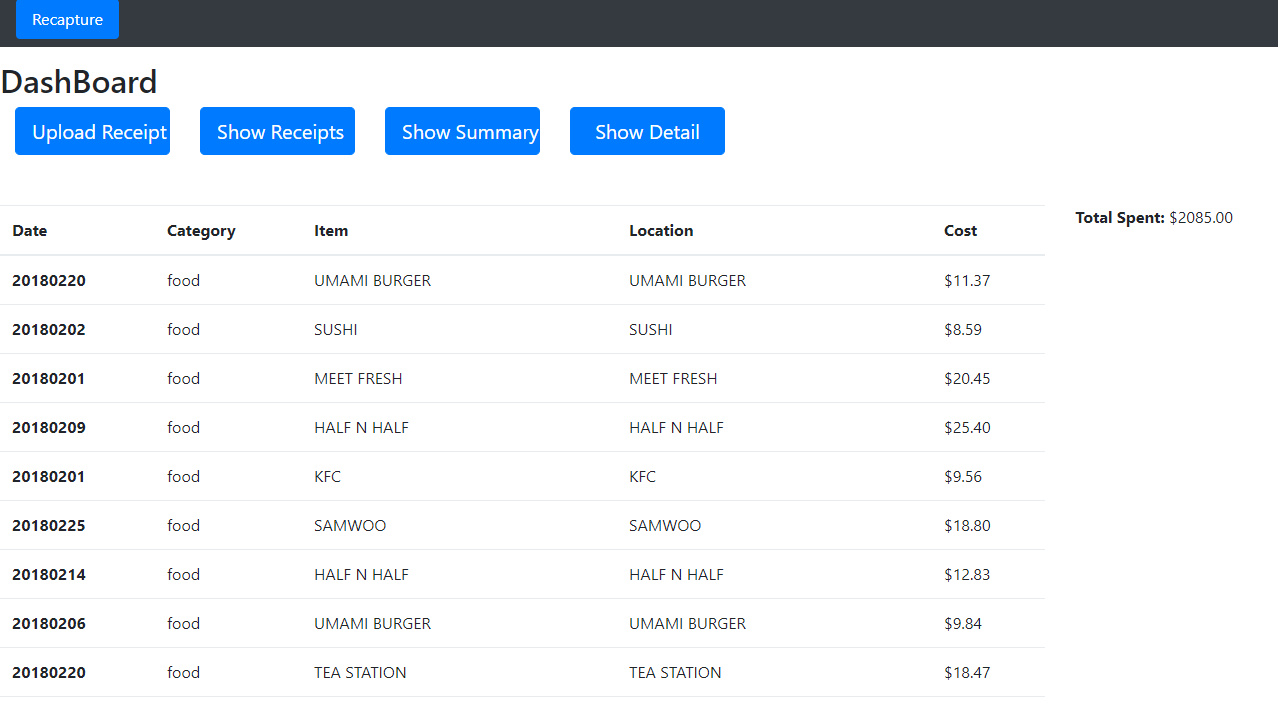Click UMAMI BURGER location in $11.37 row
Image resolution: width=1278 pixels, height=708 pixels.
tap(687, 280)
